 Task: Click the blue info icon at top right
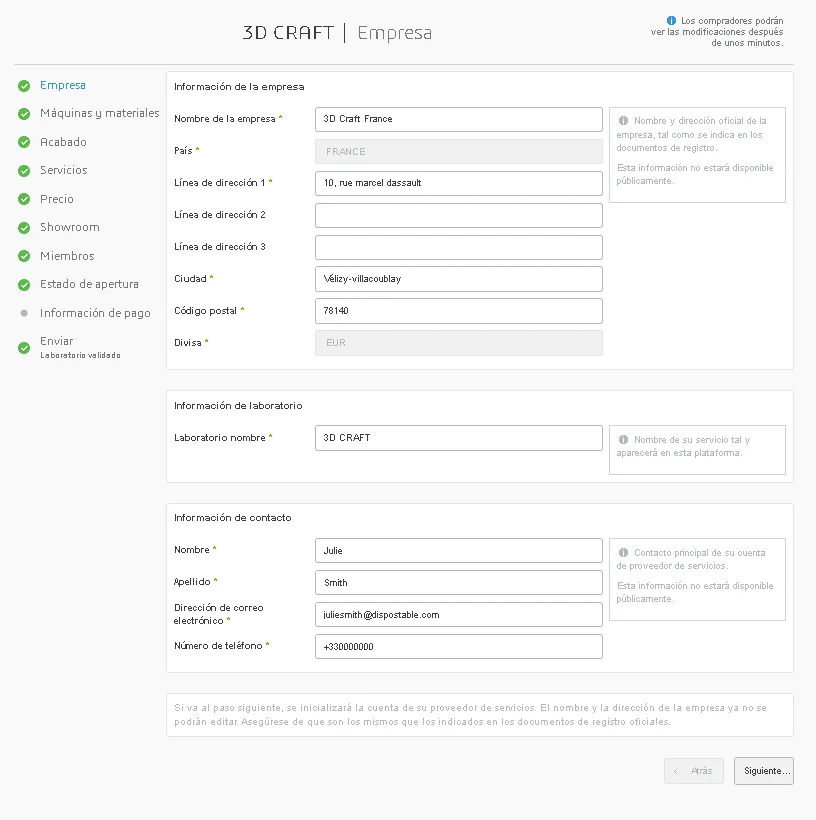click(672, 20)
